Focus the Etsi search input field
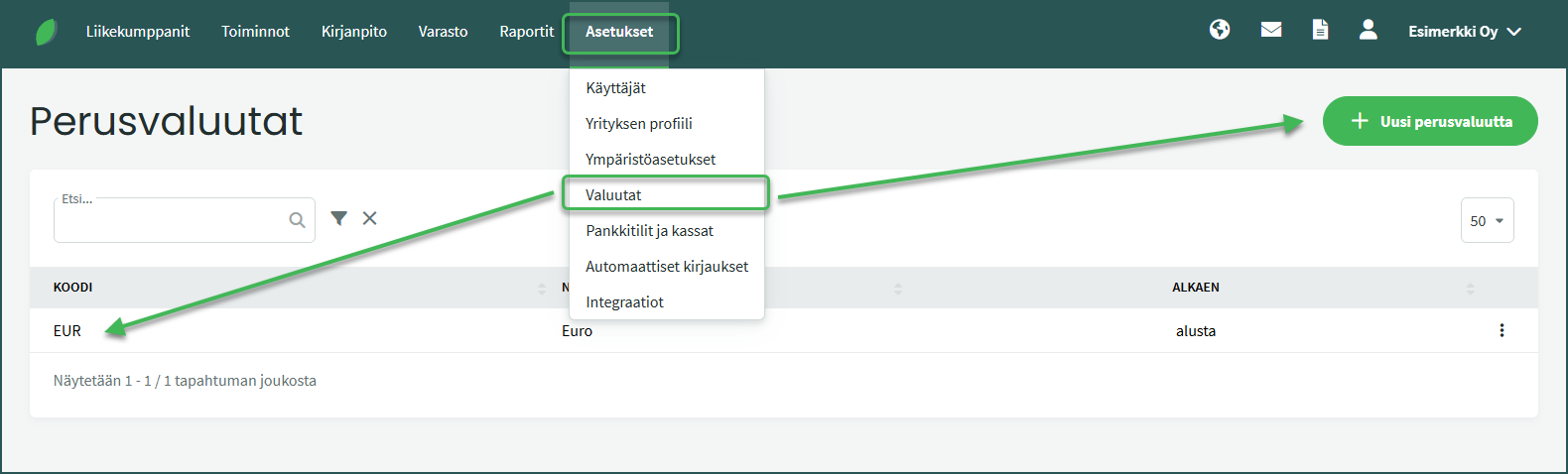1568x474 pixels. pos(169,221)
